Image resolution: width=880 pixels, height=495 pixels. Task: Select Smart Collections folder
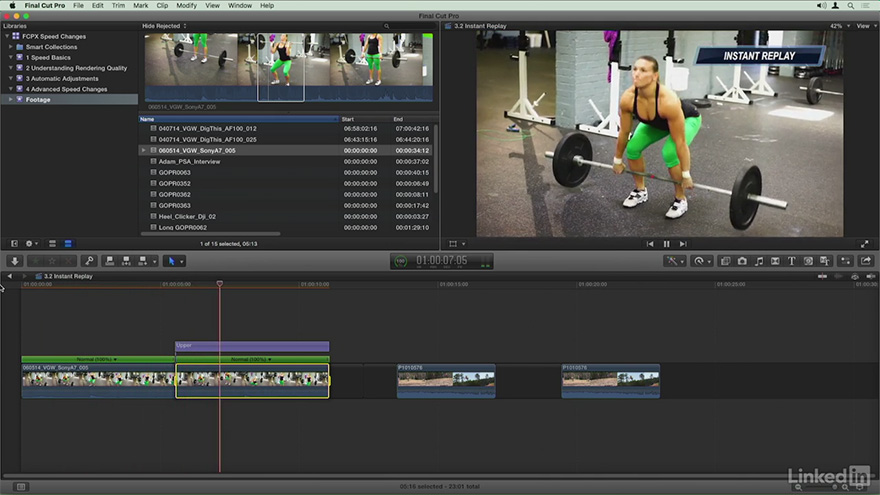tap(51, 47)
